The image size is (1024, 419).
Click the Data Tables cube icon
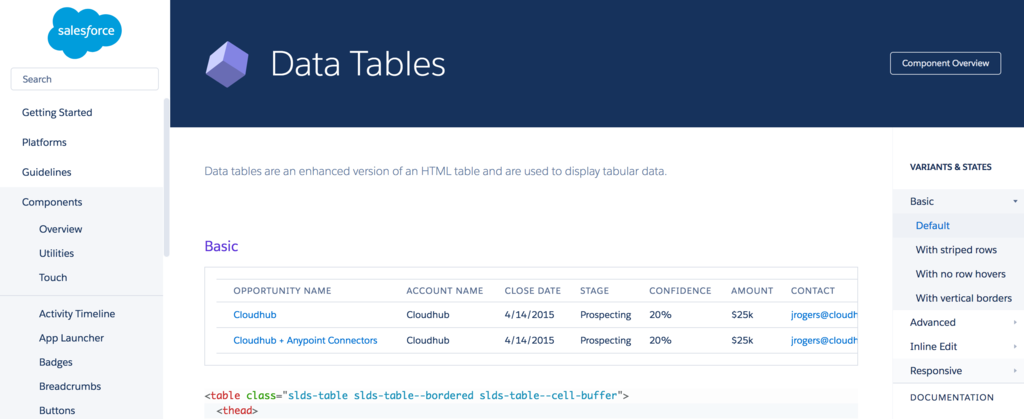point(227,65)
